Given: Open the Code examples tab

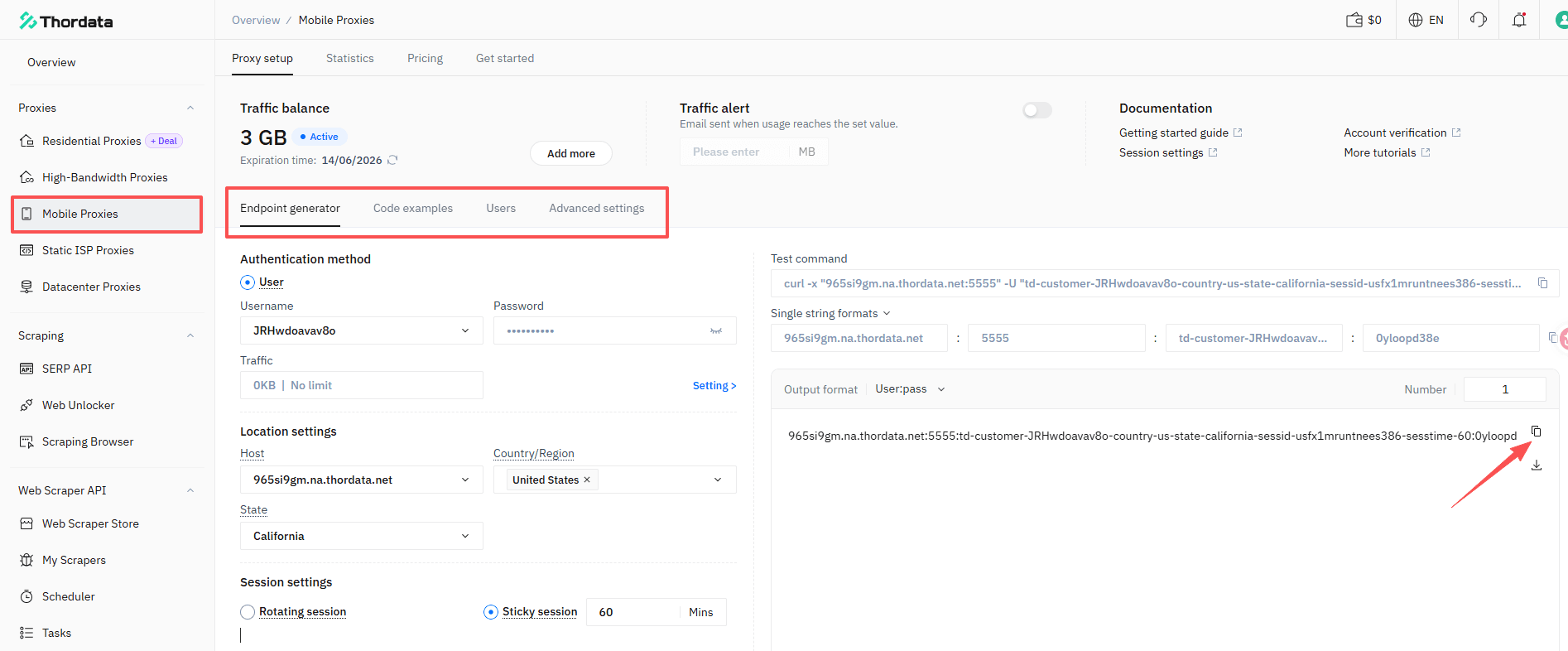Looking at the screenshot, I should (413, 208).
